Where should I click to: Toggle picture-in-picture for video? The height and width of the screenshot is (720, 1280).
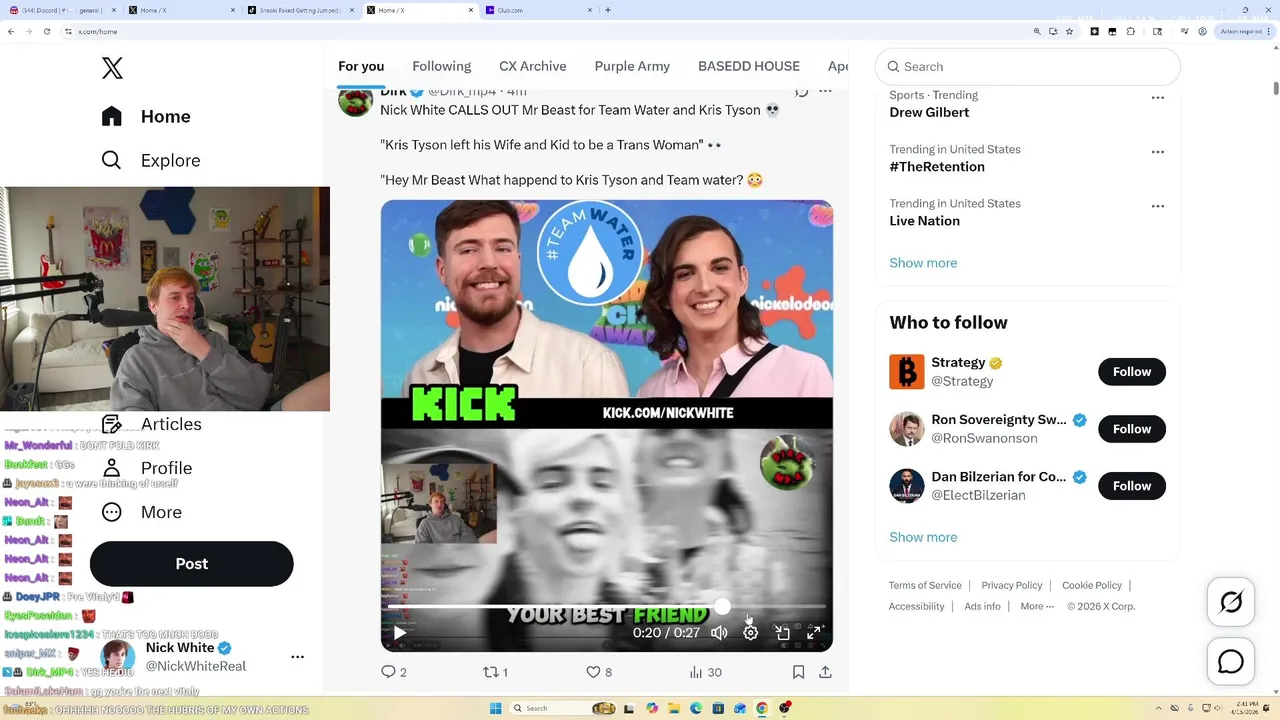(783, 632)
